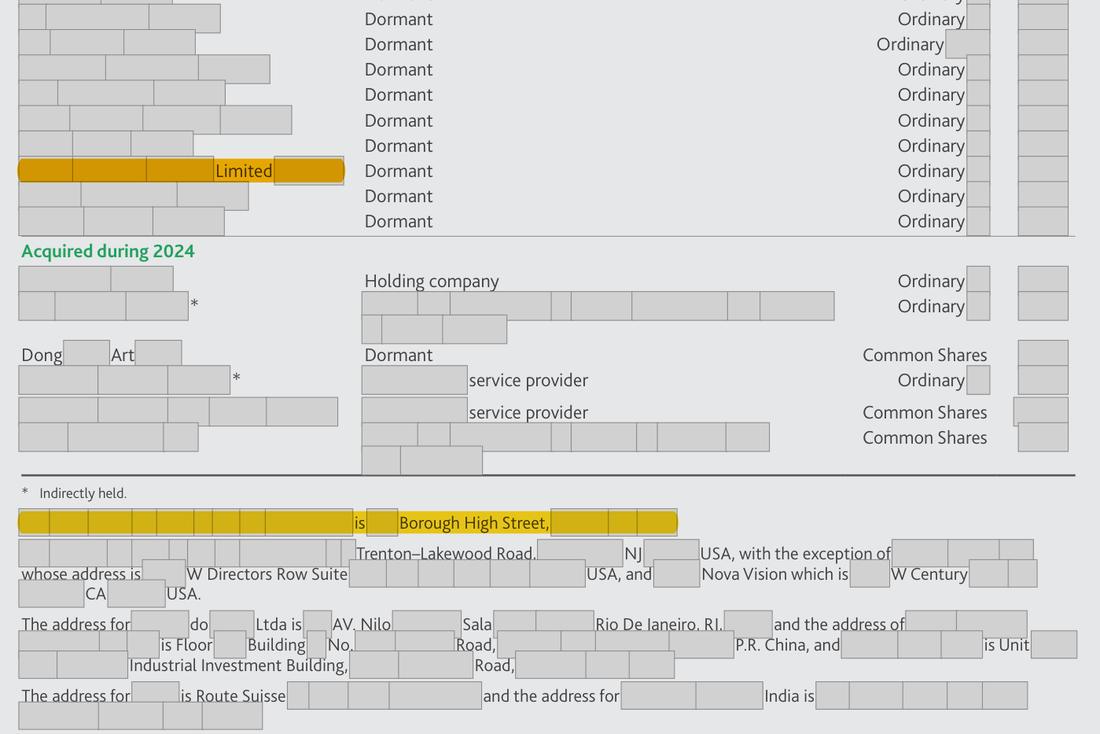Click the highlighted 'Borough High Street,' text
The image size is (1100, 734).
(x=474, y=523)
